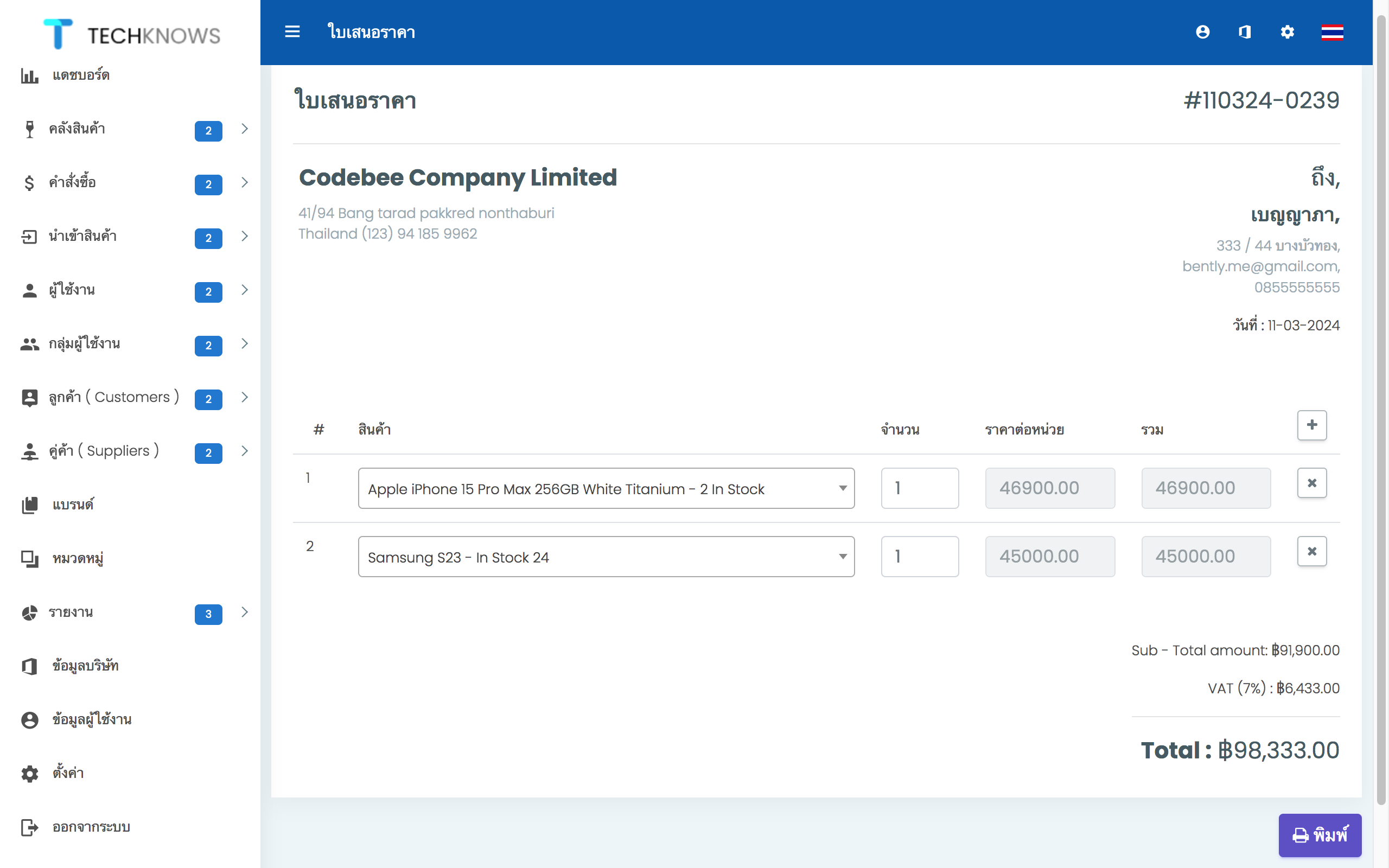
Task: Print the quotation with พิมพ์ button
Action: pyautogui.click(x=1320, y=835)
